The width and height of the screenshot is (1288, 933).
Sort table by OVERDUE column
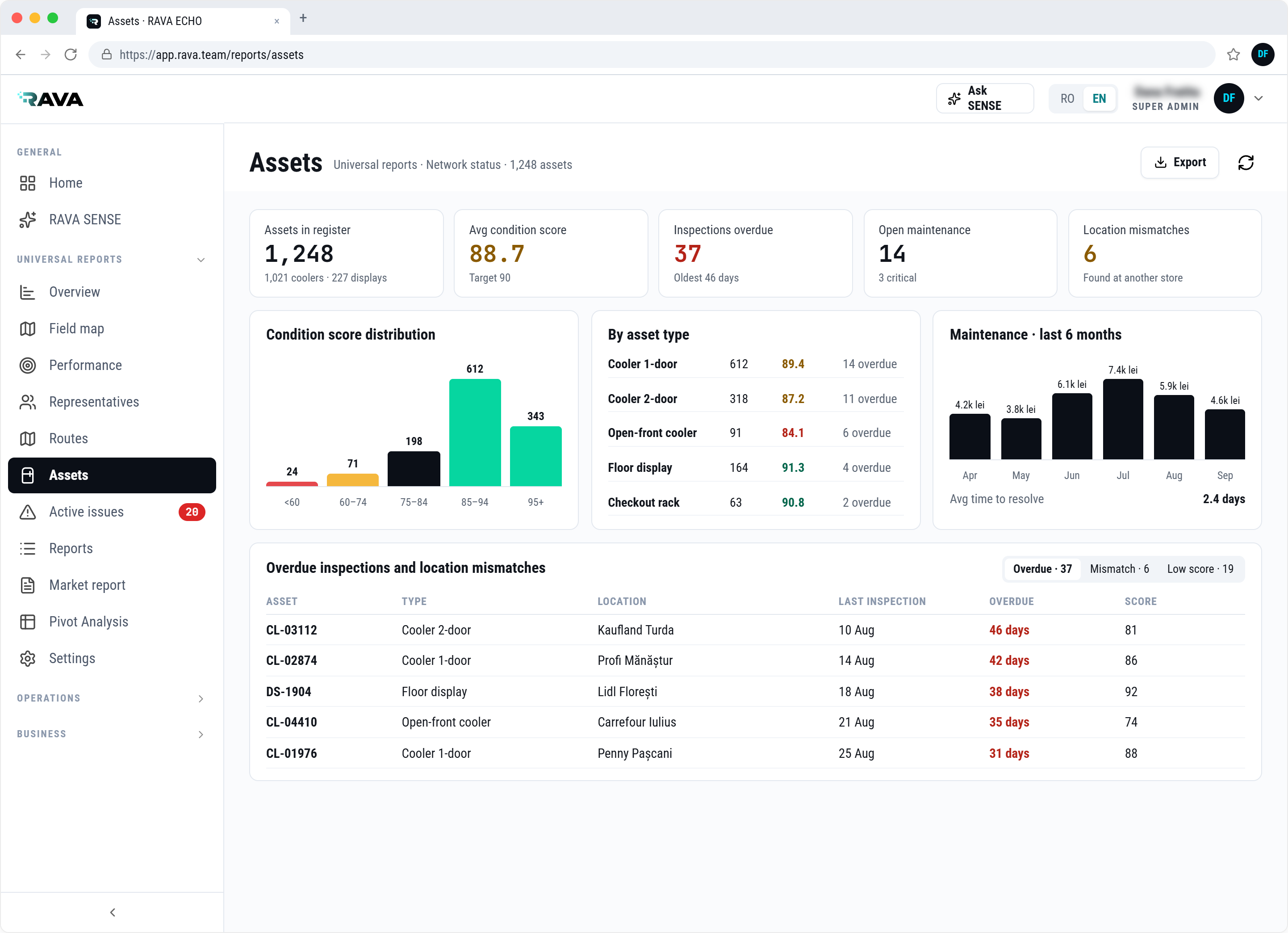point(1011,601)
